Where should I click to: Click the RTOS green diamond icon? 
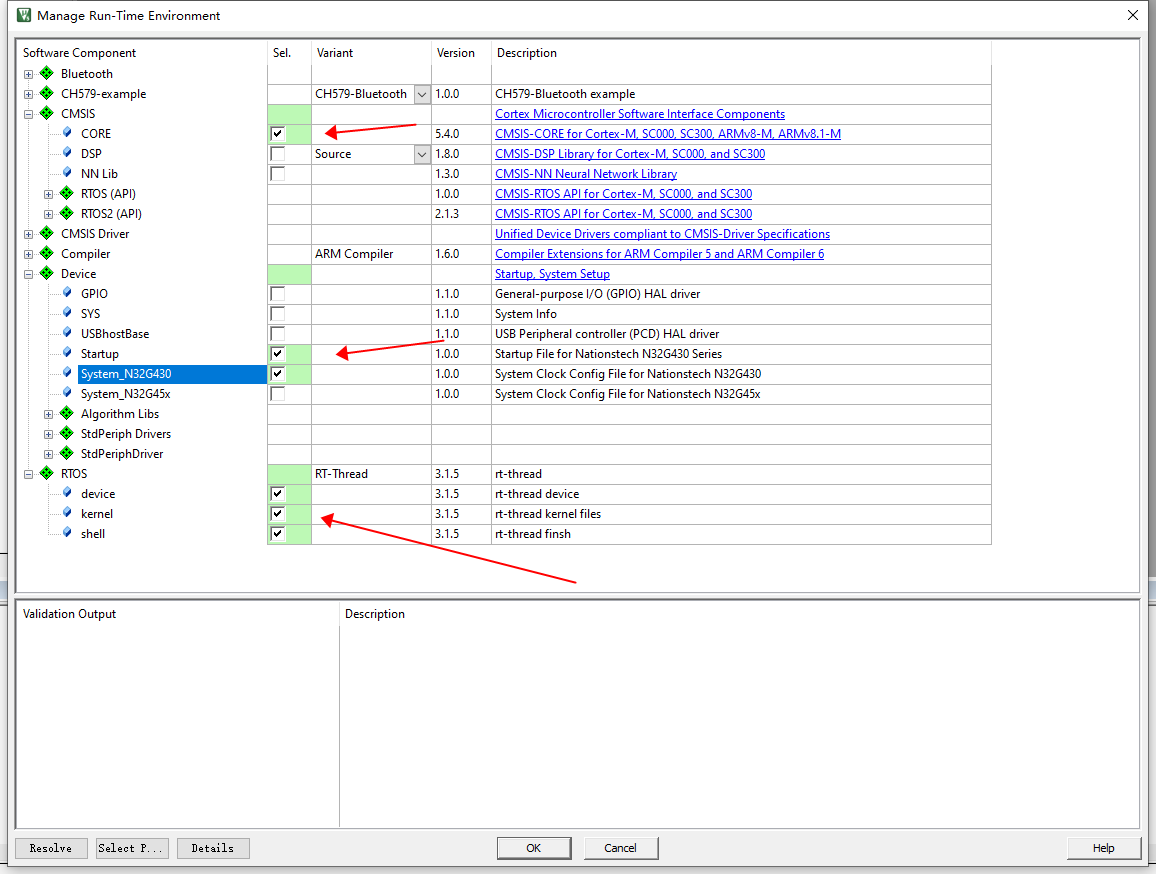[46, 474]
